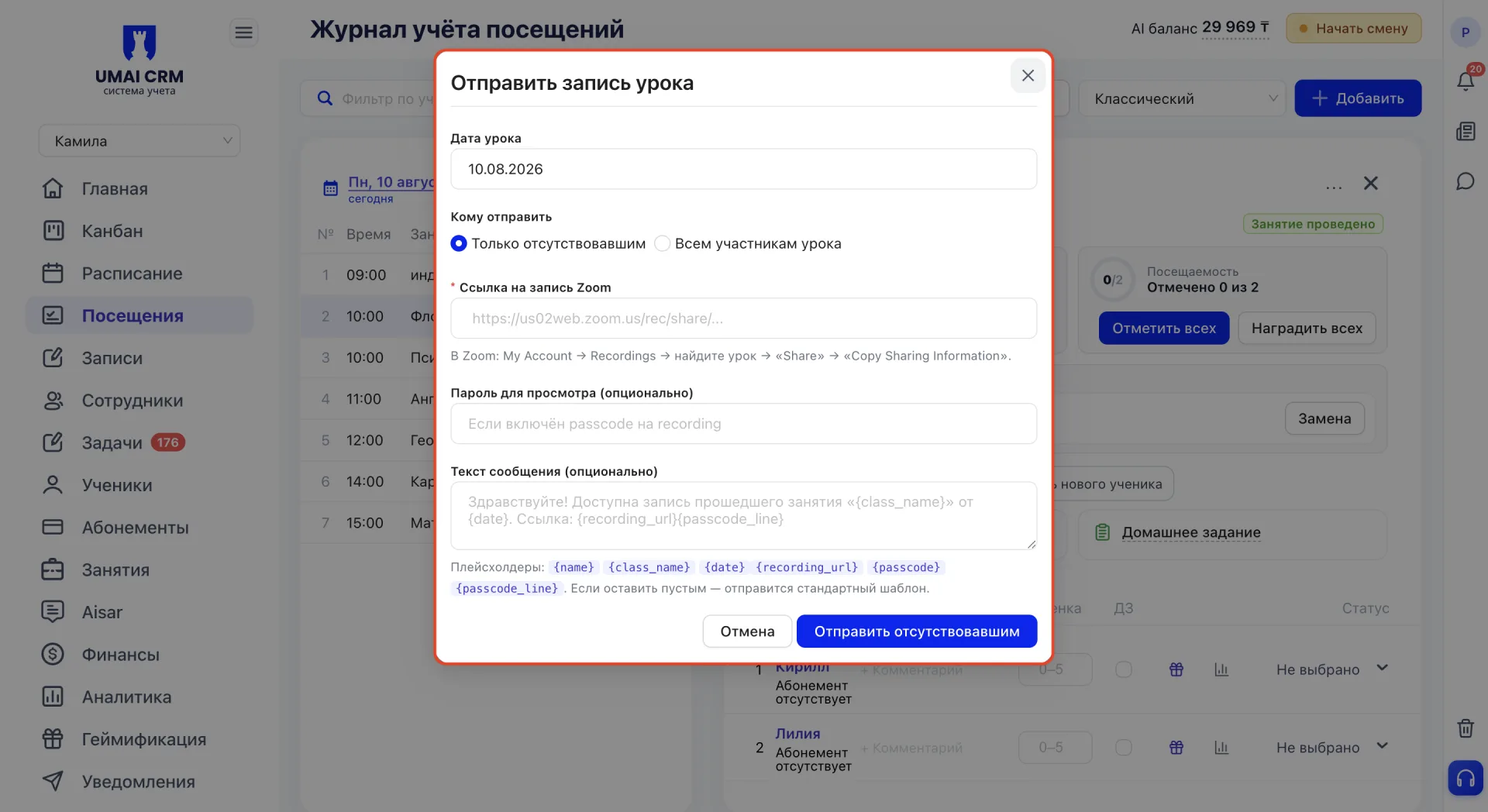This screenshot has height=812, width=1488.
Task: Select 'Только отсутствовавшим' radio option
Action: [x=548, y=243]
